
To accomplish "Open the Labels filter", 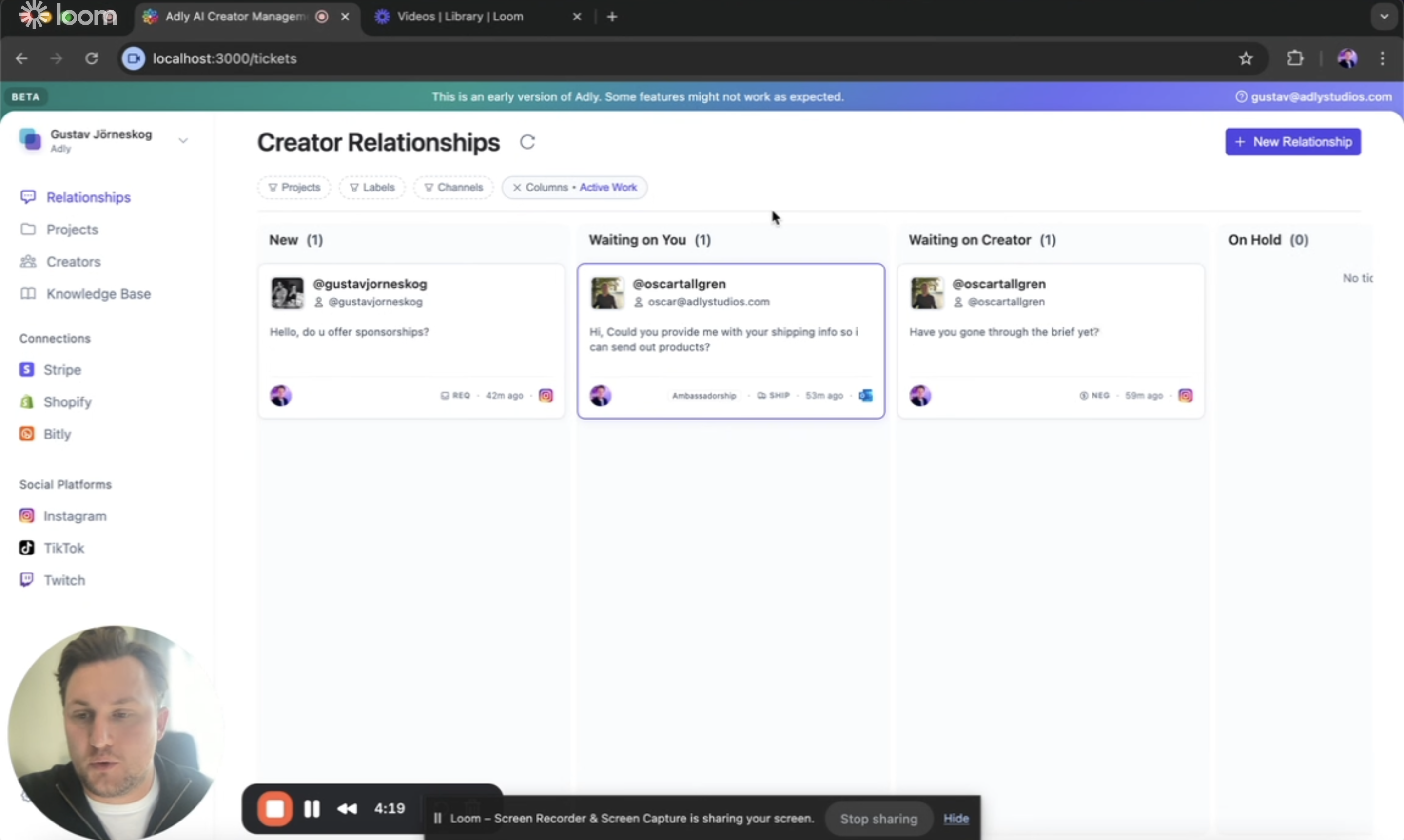I will pyautogui.click(x=372, y=188).
